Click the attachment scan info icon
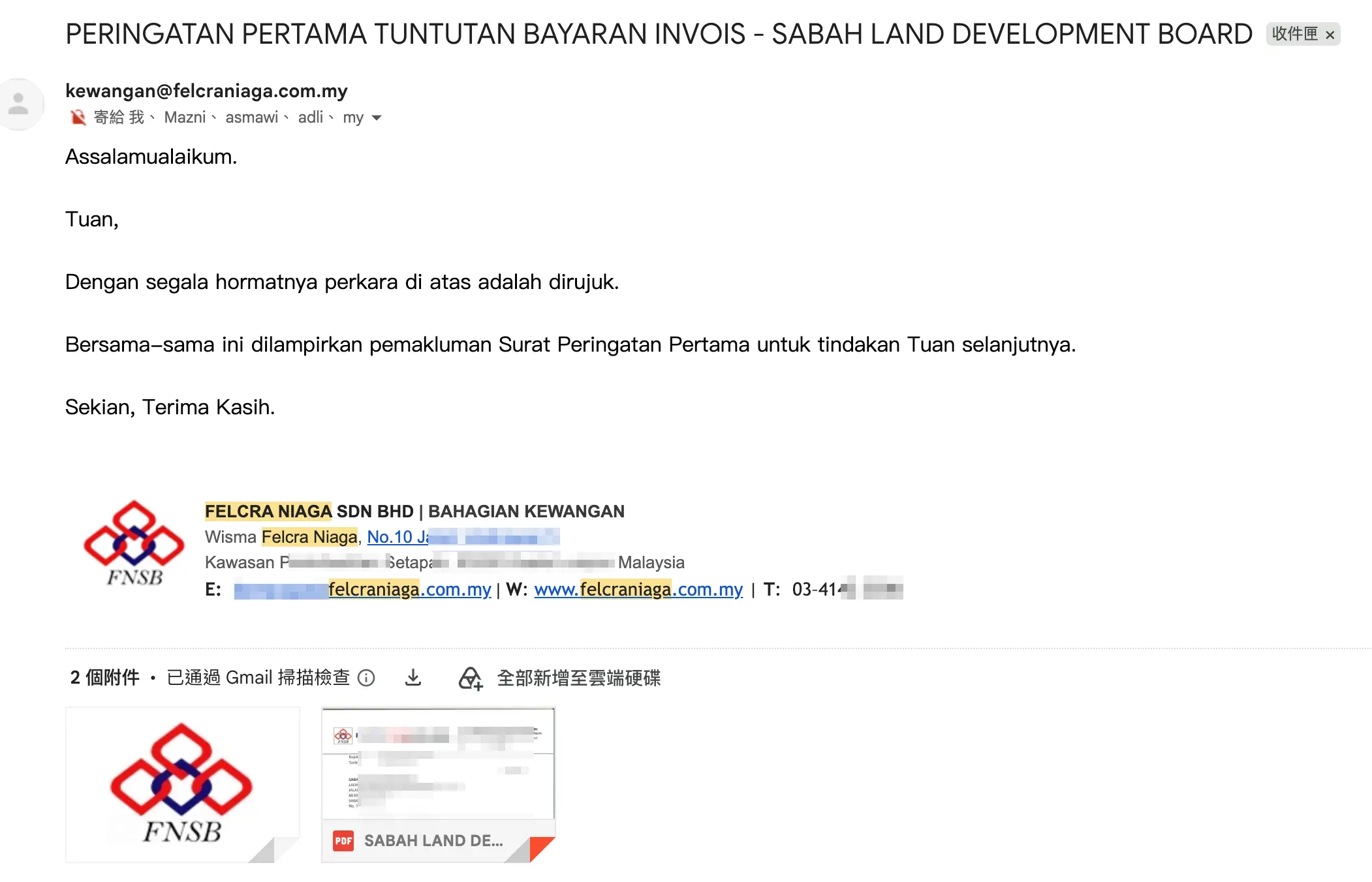The height and width of the screenshot is (882, 1372). [x=367, y=678]
